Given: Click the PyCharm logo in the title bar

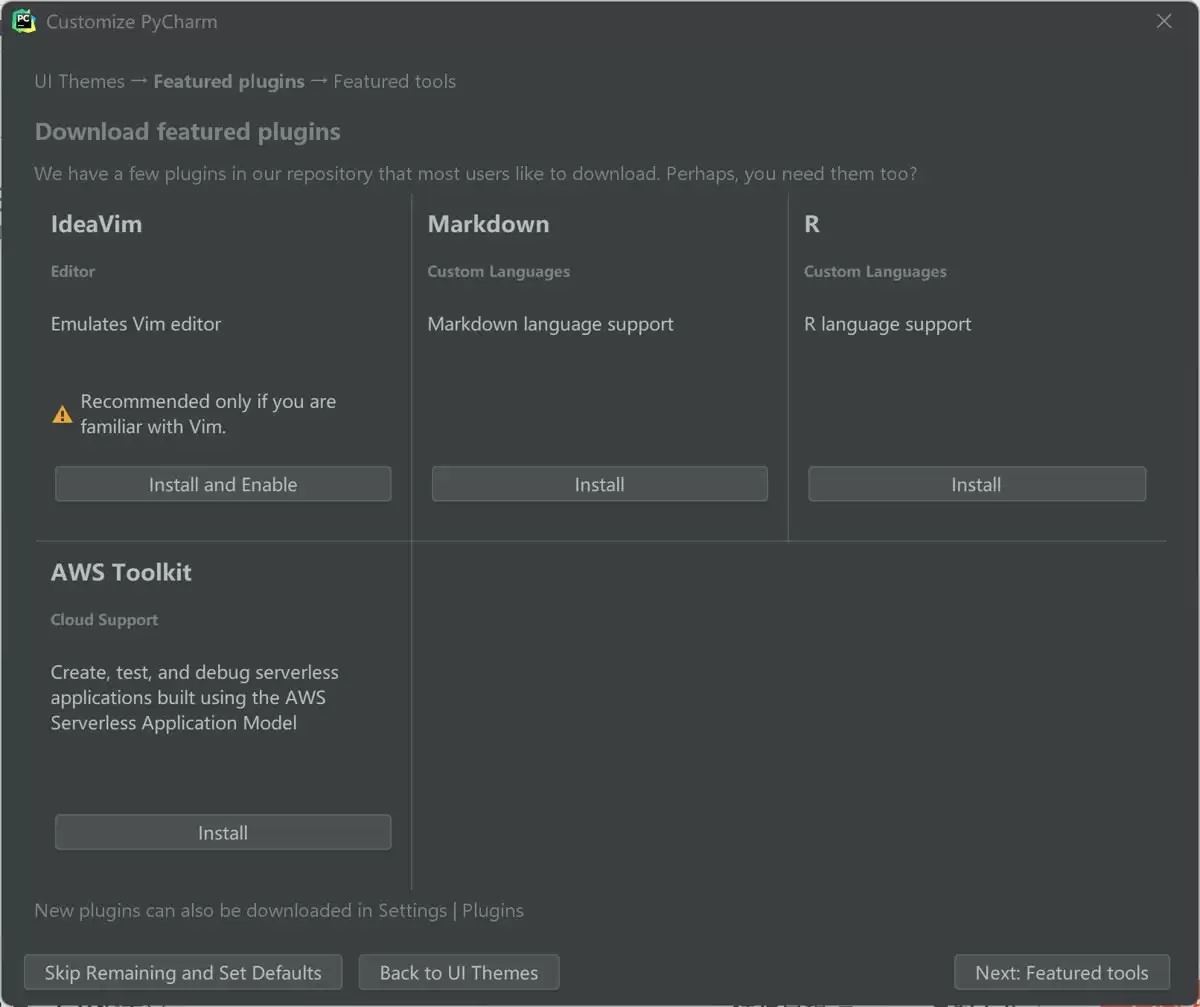Looking at the screenshot, I should coord(24,21).
